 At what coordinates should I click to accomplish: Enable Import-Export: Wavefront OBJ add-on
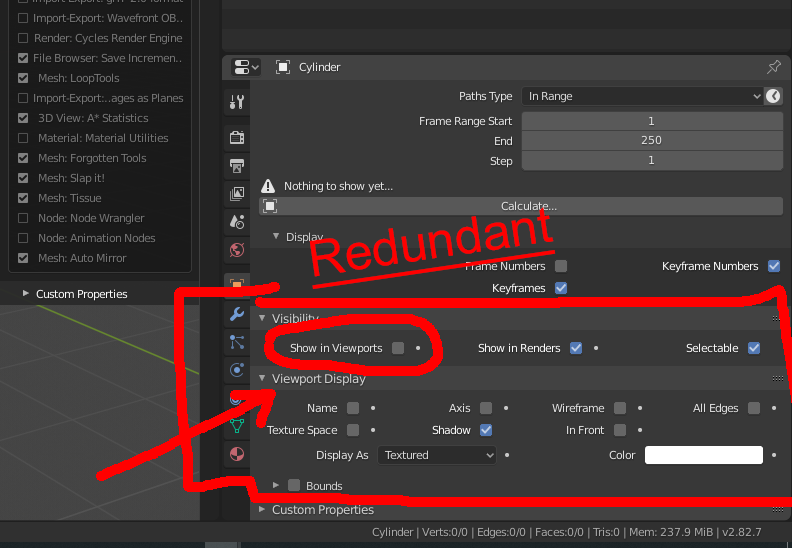23,18
